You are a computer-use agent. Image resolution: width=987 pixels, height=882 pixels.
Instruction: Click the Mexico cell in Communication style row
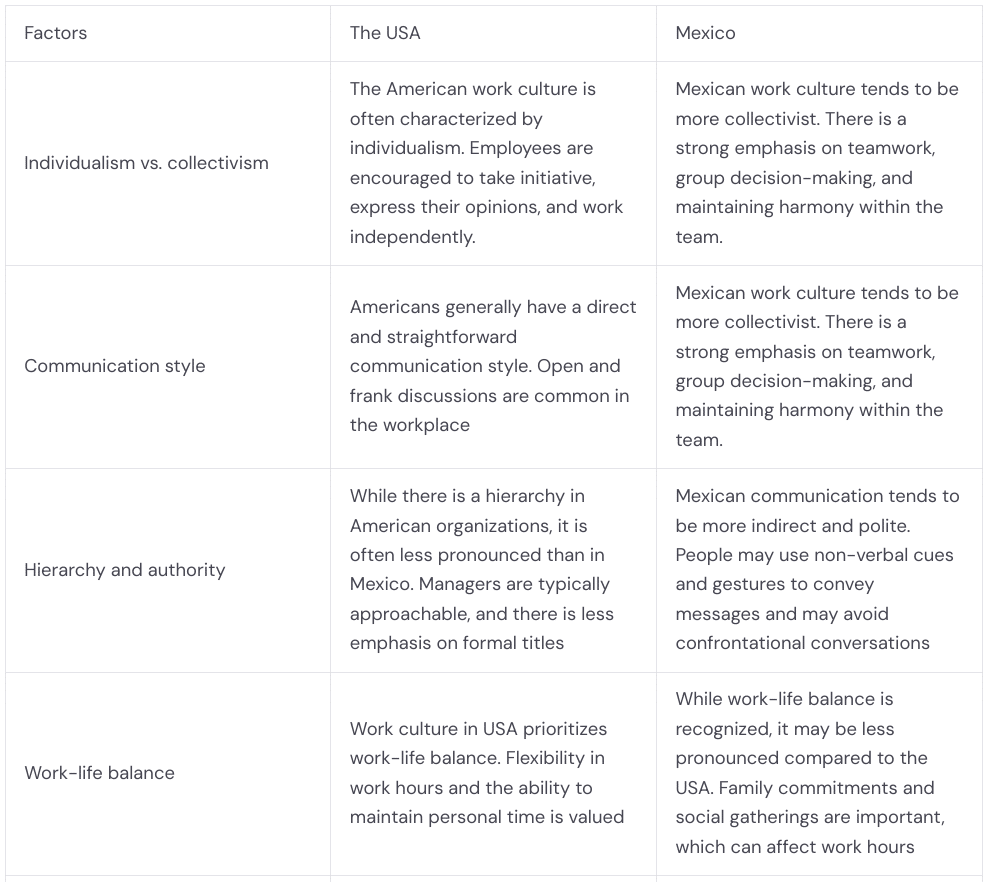816,366
